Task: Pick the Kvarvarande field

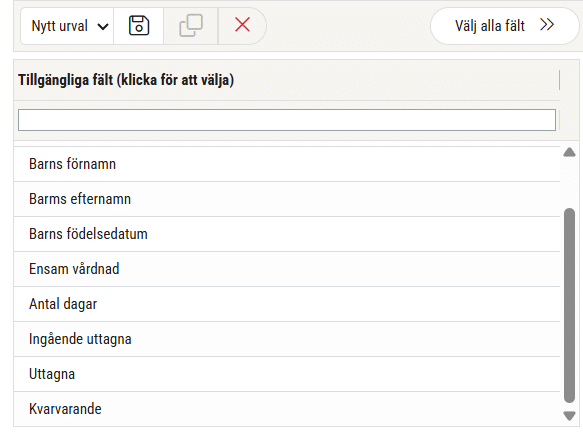Action: click(287, 409)
